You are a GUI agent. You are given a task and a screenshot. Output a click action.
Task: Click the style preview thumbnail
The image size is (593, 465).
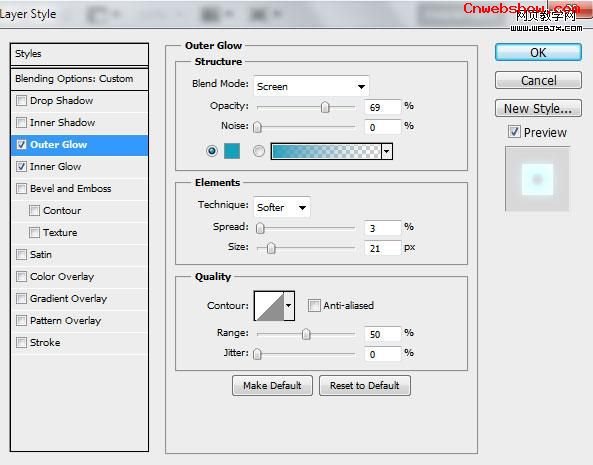(537, 179)
